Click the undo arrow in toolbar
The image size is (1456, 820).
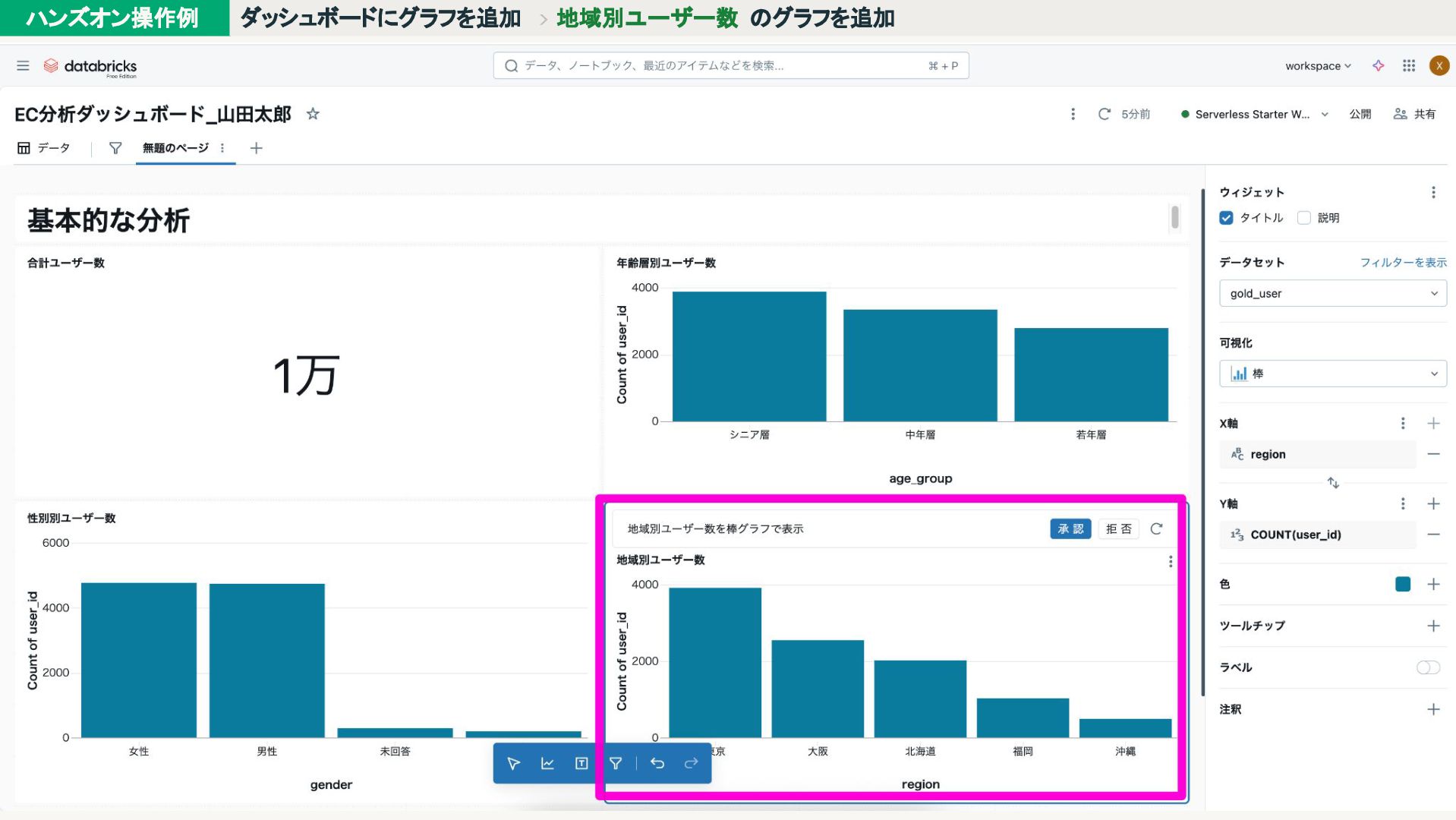pos(657,763)
